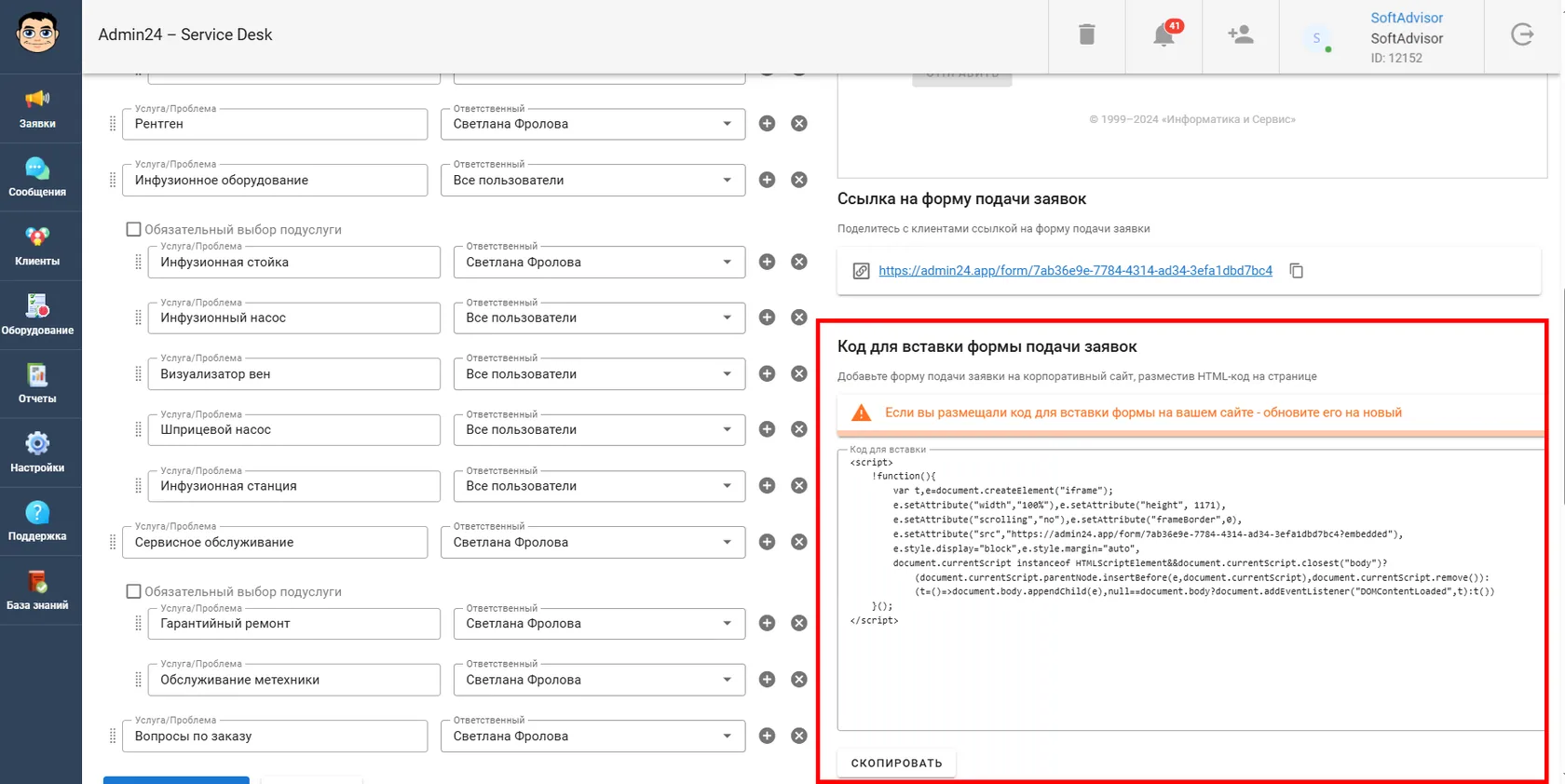Delete the Инфузионный насос row

pos(799,318)
